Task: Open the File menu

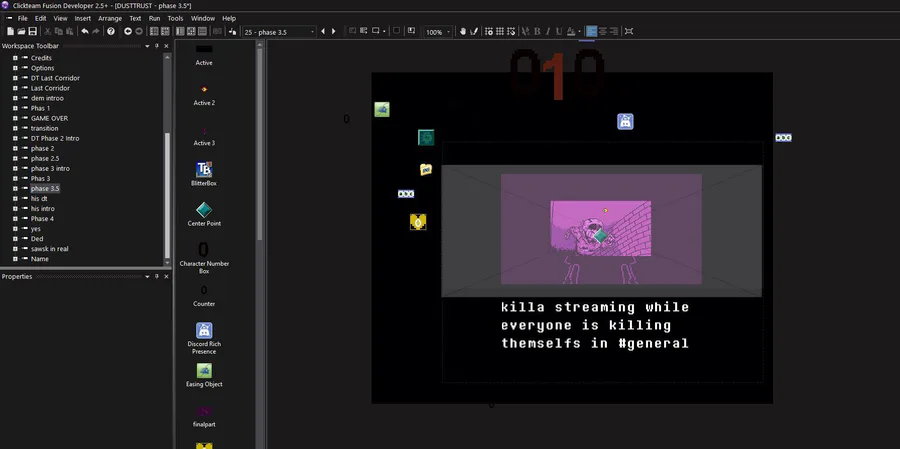Action: coord(22,18)
